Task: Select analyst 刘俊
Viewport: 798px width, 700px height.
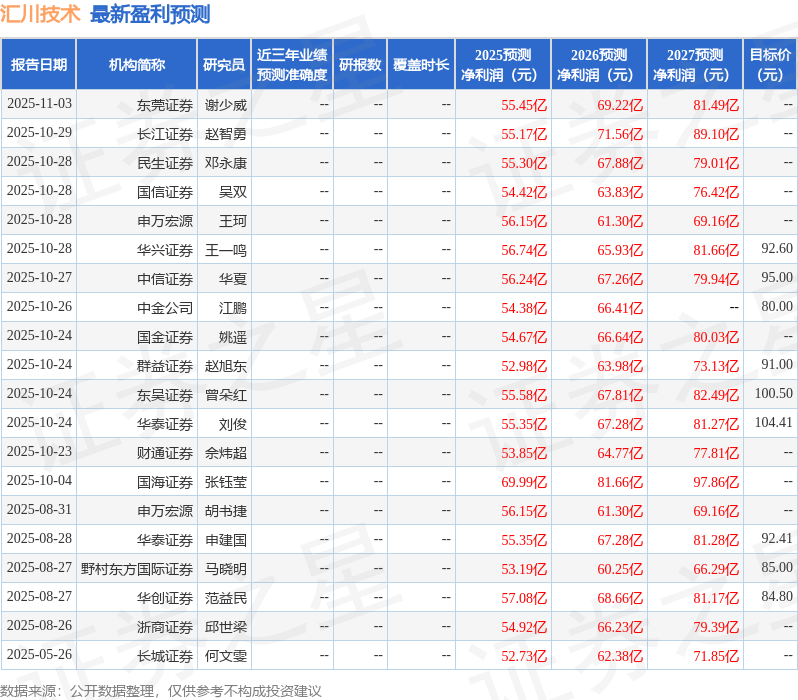Action: point(233,425)
